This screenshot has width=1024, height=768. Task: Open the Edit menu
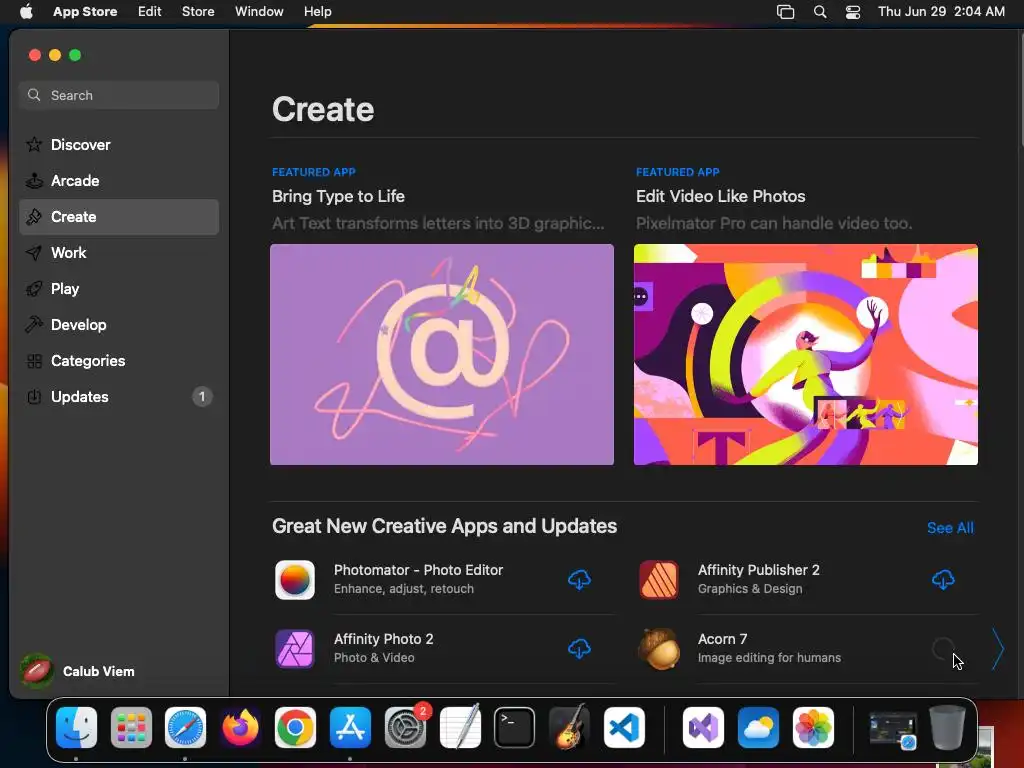point(150,12)
